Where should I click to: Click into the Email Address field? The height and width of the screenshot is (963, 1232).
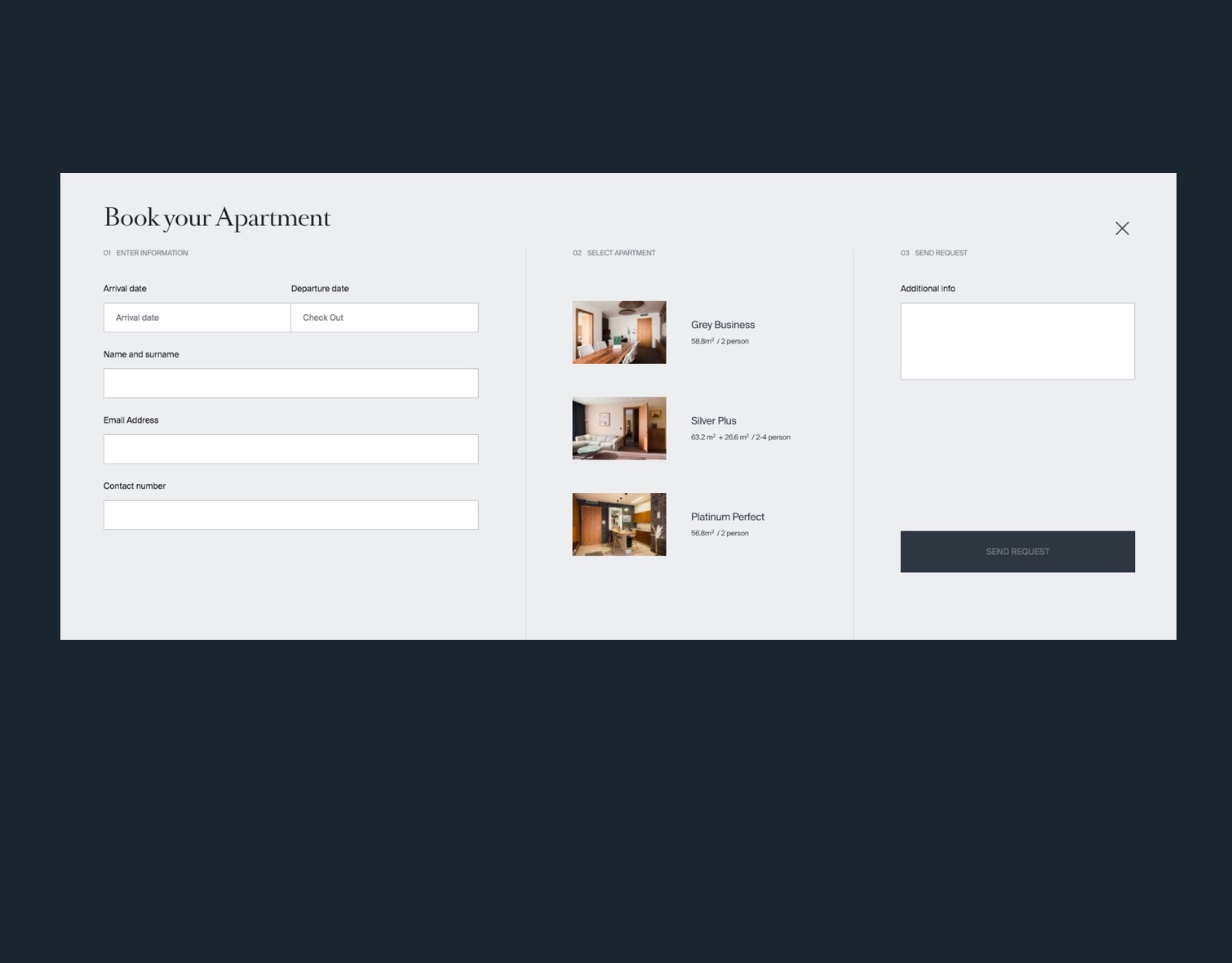pos(290,450)
